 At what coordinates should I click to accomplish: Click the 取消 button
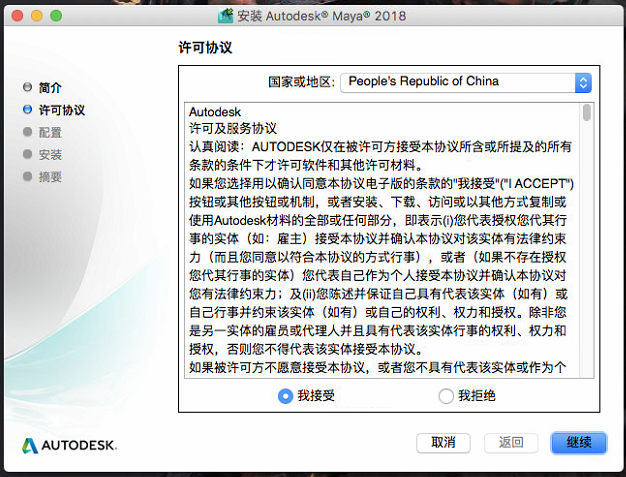click(443, 443)
